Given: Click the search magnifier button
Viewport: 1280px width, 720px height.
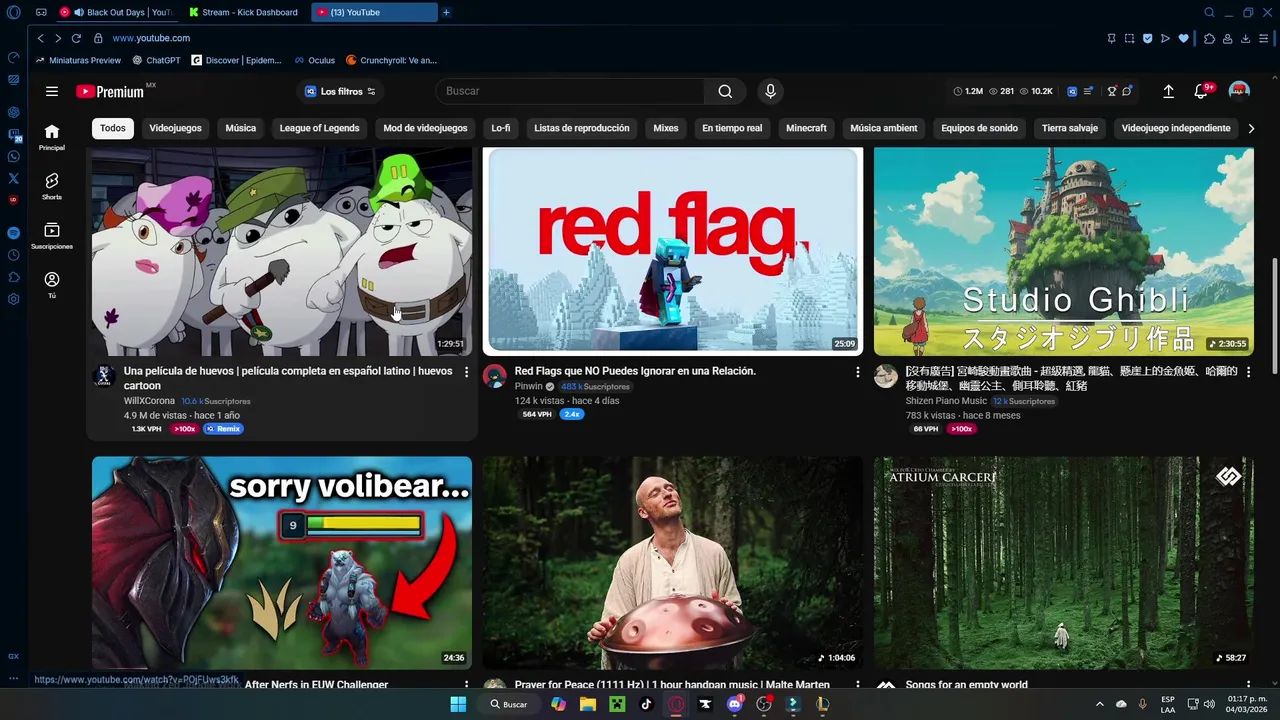Looking at the screenshot, I should (x=725, y=91).
